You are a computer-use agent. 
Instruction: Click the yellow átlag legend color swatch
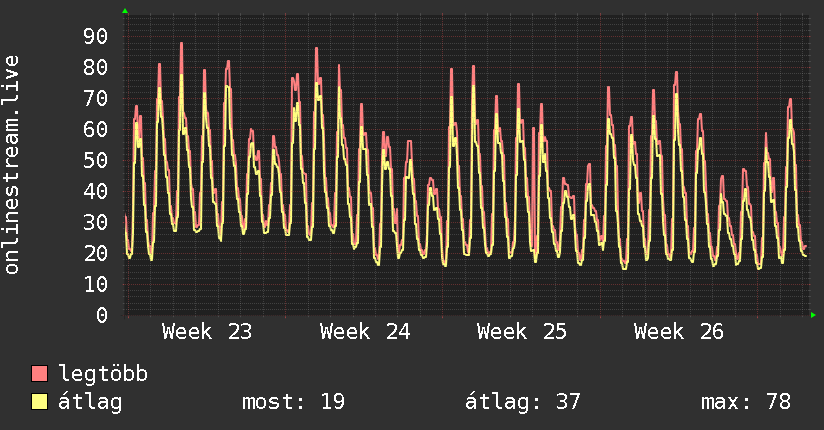click(x=39, y=402)
